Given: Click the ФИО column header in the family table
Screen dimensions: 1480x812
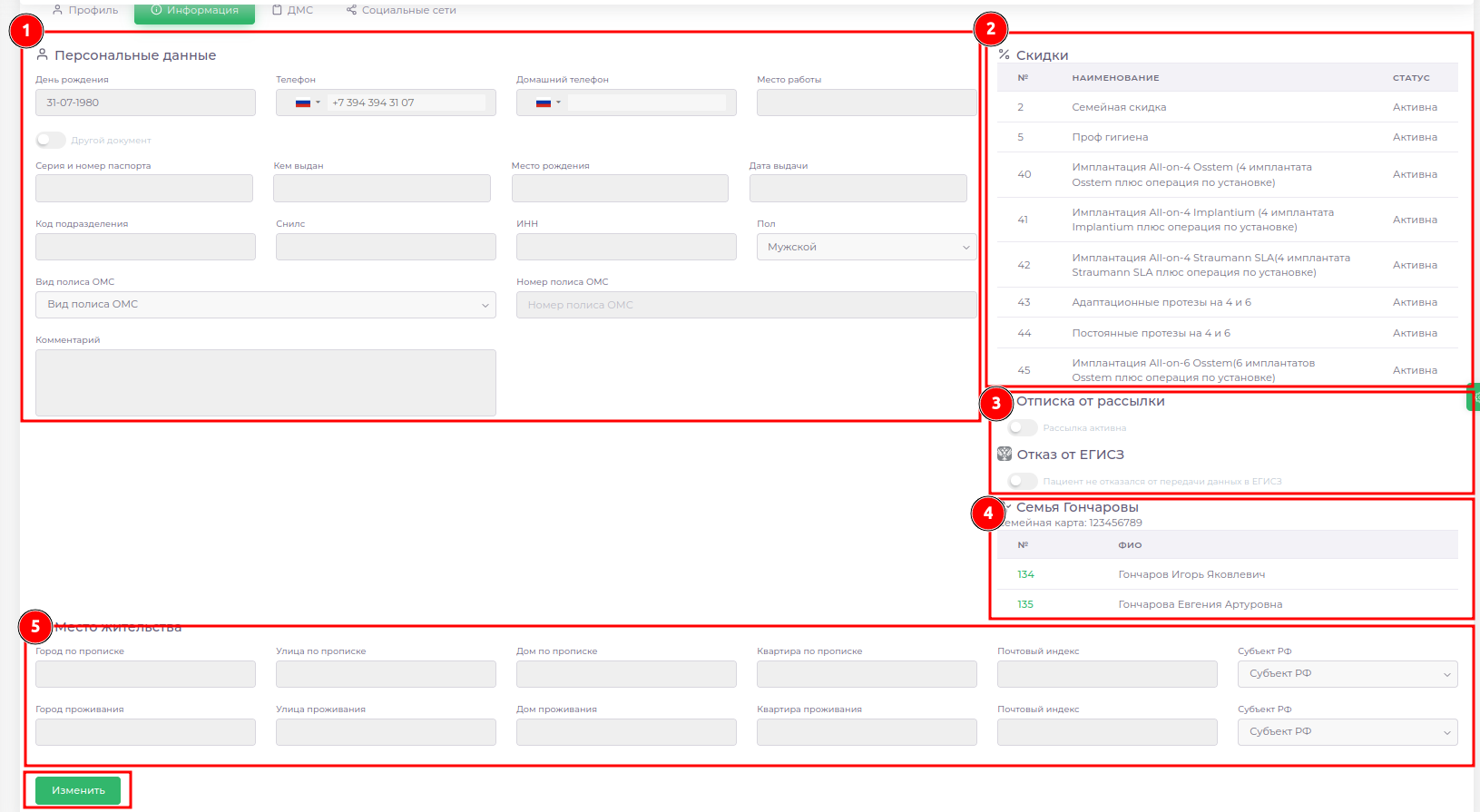Looking at the screenshot, I should click(x=1130, y=545).
